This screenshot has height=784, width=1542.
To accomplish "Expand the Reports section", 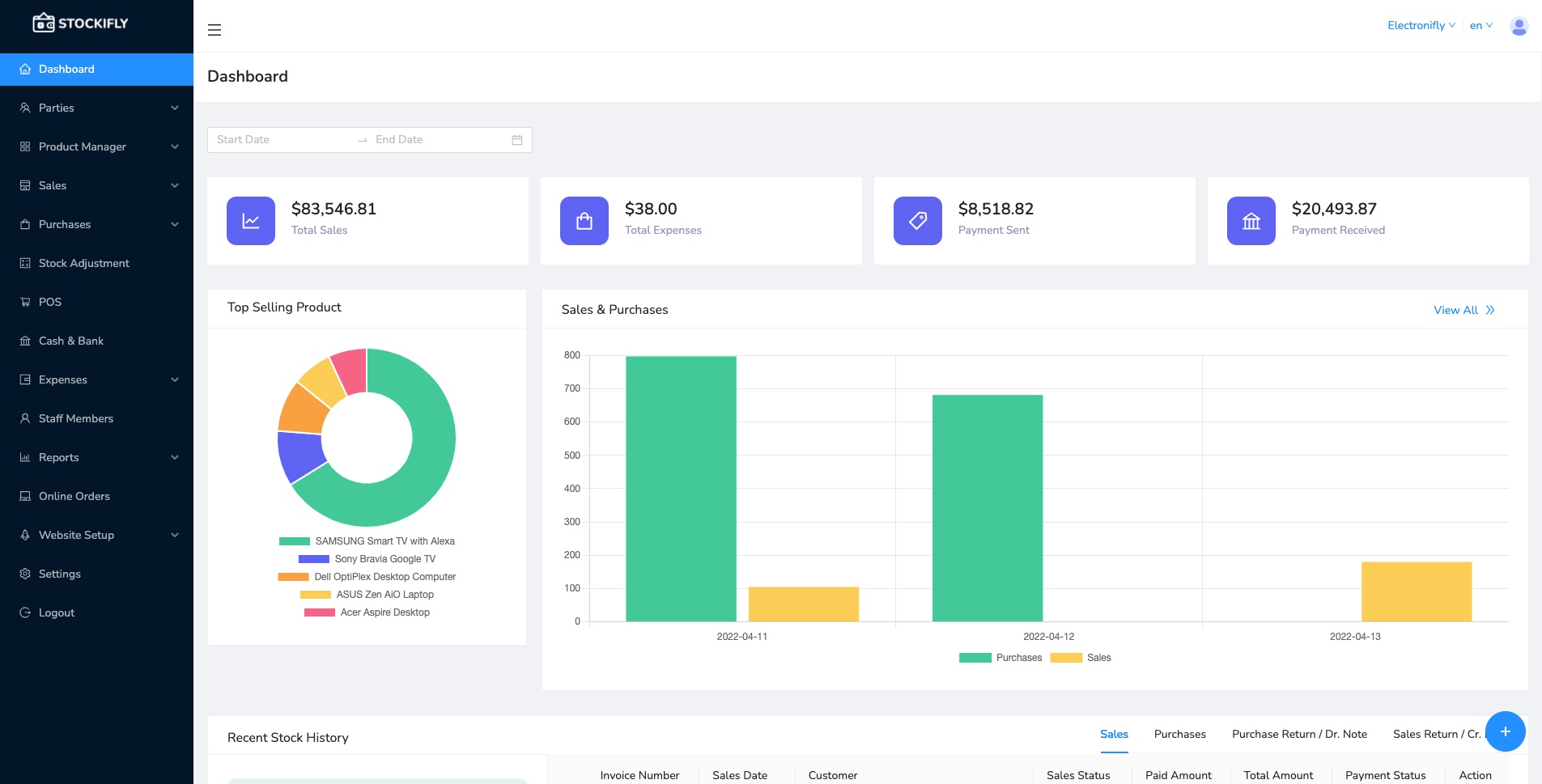I will tap(58, 457).
